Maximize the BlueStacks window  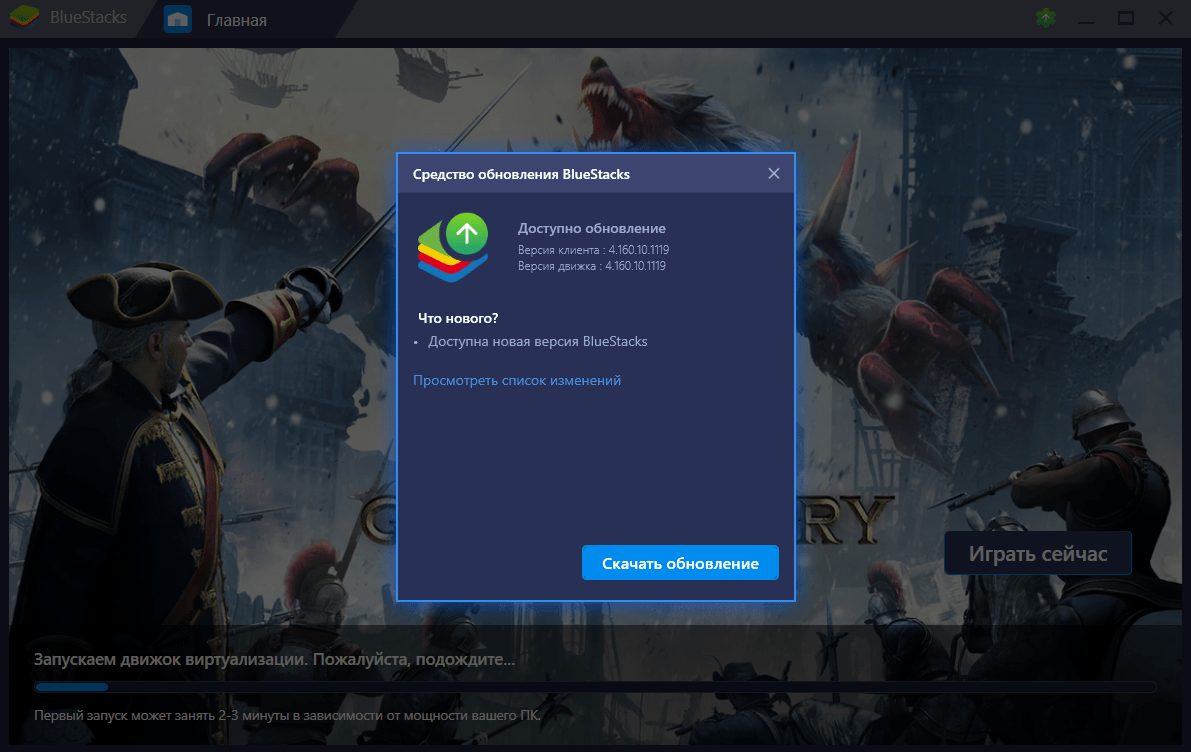(1126, 19)
